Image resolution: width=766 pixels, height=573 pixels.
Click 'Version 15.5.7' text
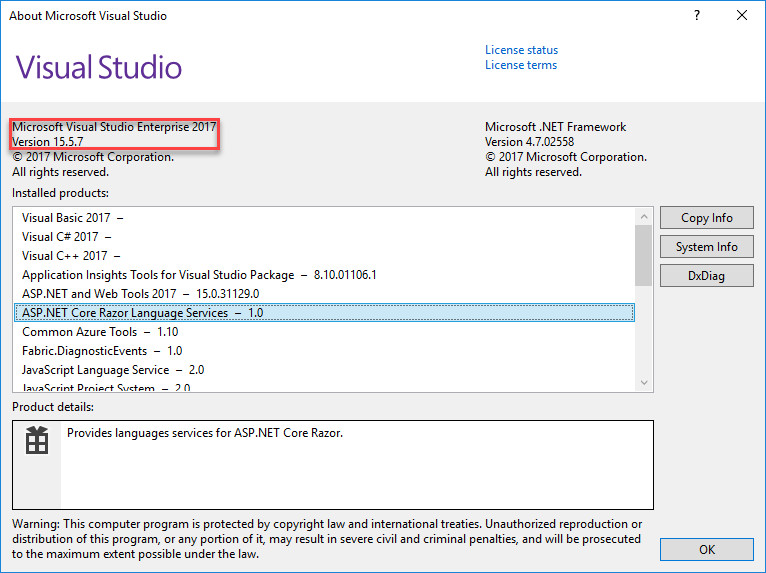pyautogui.click(x=47, y=142)
